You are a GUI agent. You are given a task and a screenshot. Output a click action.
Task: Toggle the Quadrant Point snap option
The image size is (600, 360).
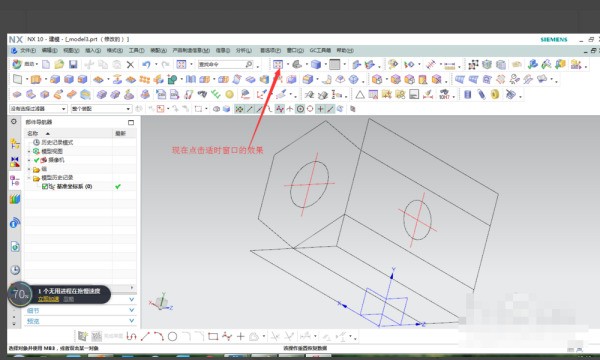click(x=310, y=109)
